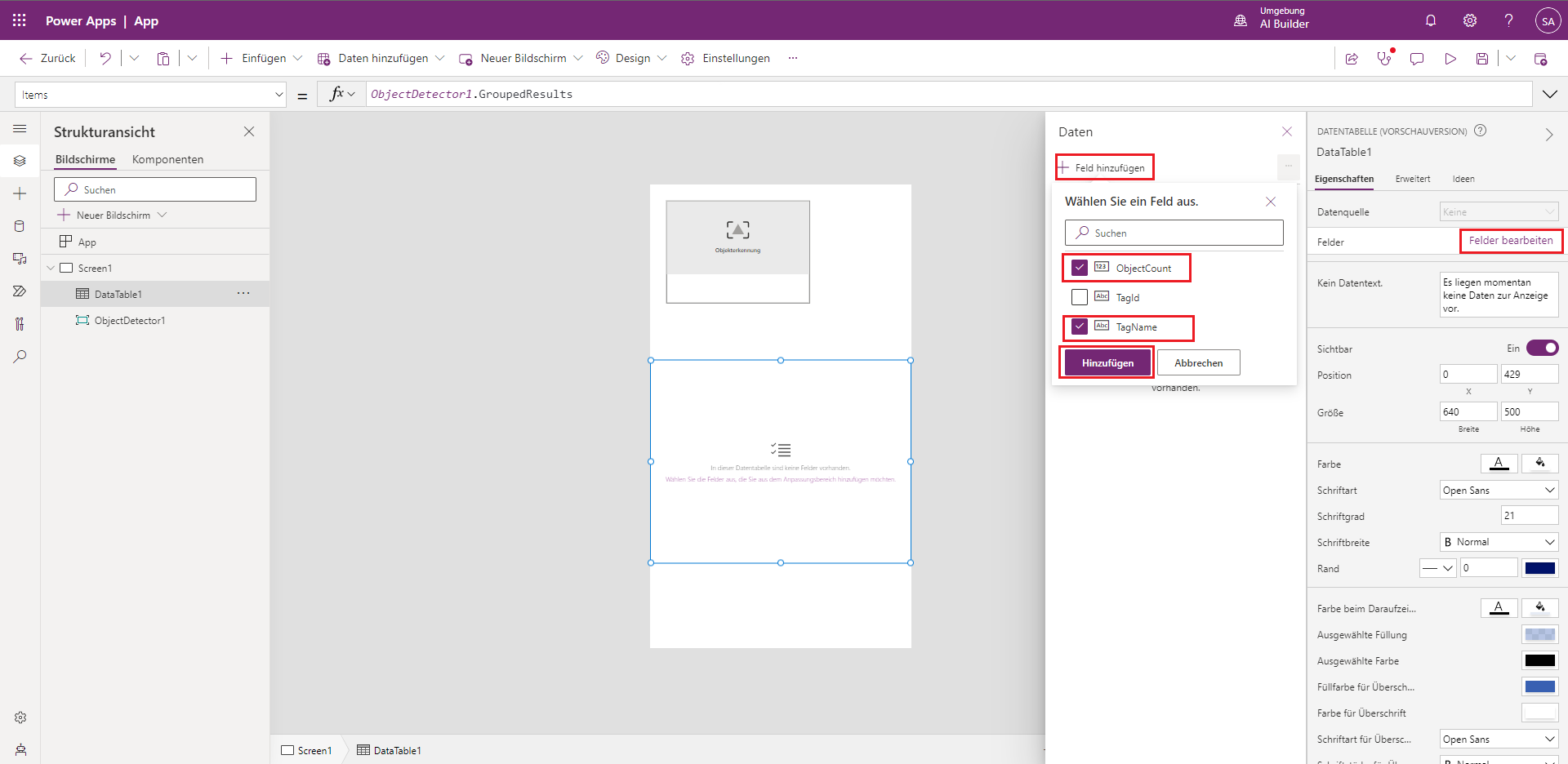Click the field search box in popup
The width and height of the screenshot is (1568, 764).
tap(1174, 233)
